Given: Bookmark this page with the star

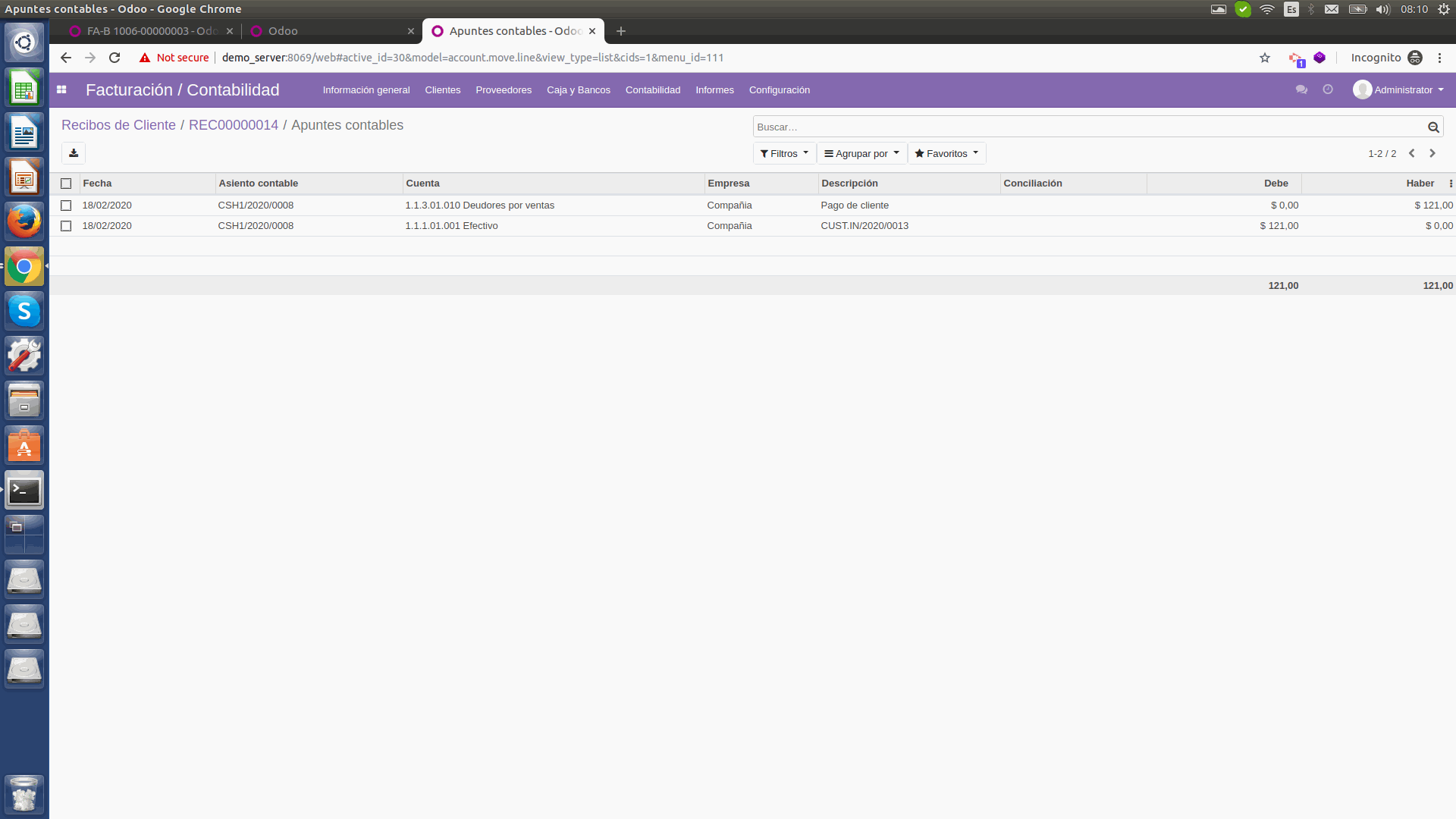Looking at the screenshot, I should 1265,58.
